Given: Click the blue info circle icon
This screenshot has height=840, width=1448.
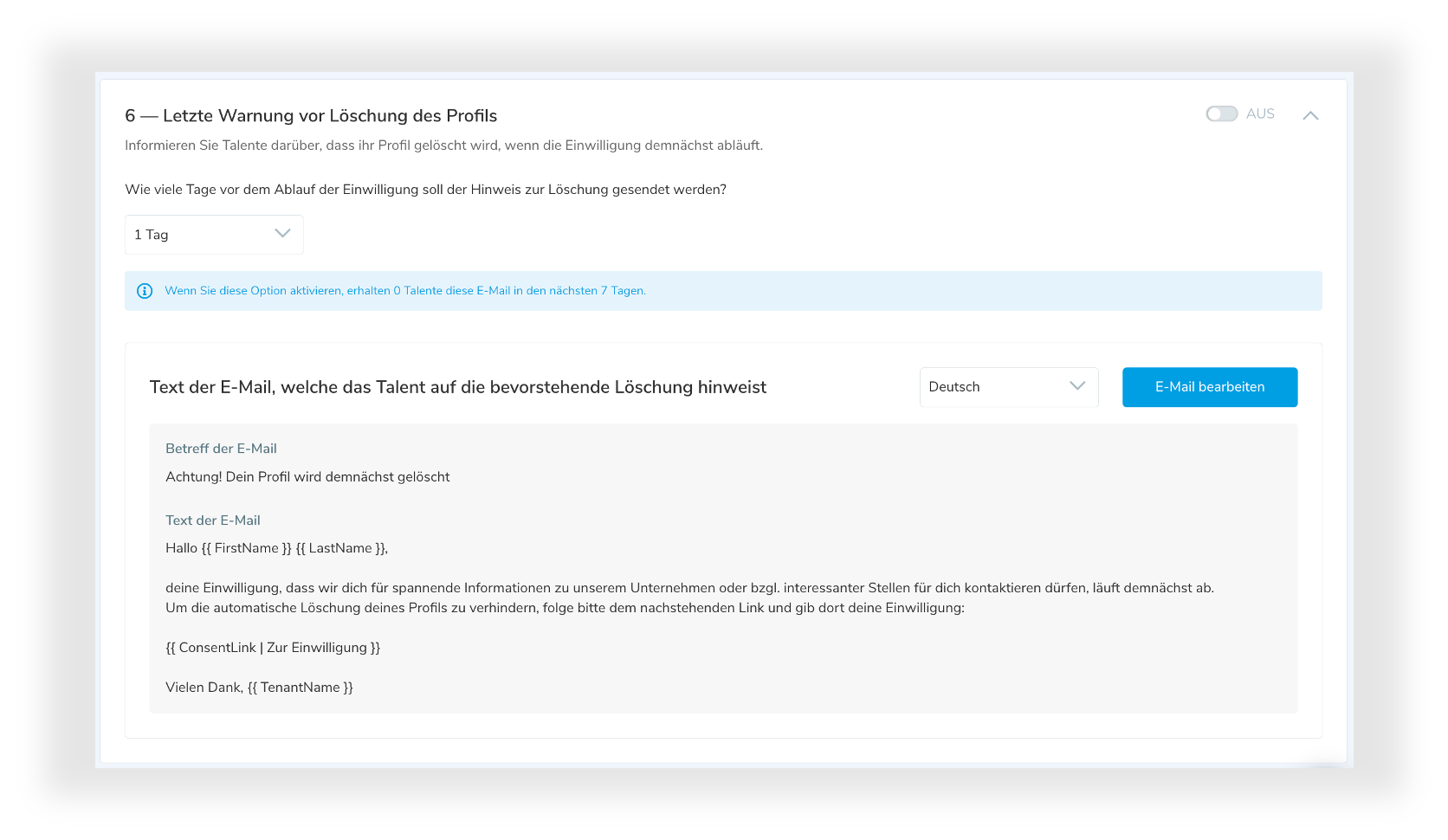Looking at the screenshot, I should [x=145, y=291].
